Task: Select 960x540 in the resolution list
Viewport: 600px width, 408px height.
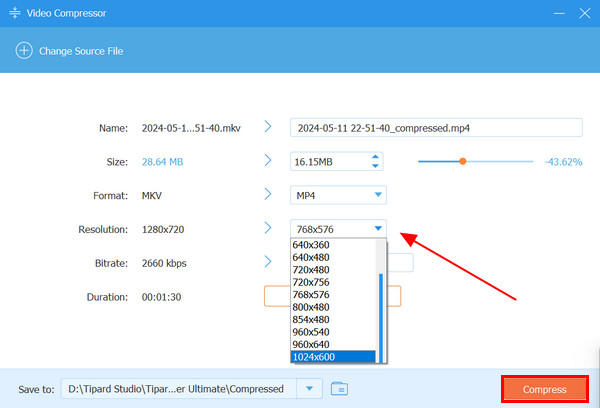Action: (310, 332)
